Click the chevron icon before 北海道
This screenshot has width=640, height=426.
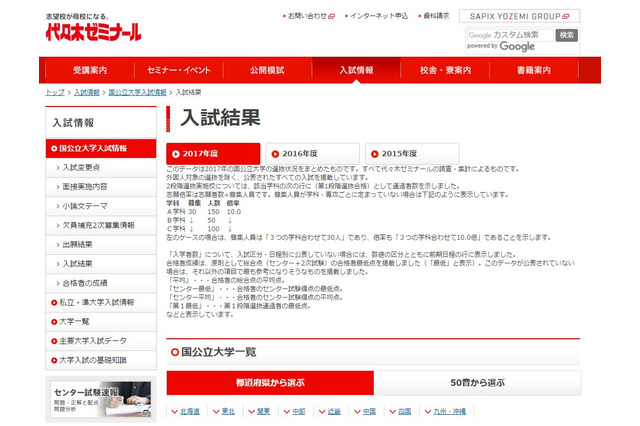(x=175, y=412)
